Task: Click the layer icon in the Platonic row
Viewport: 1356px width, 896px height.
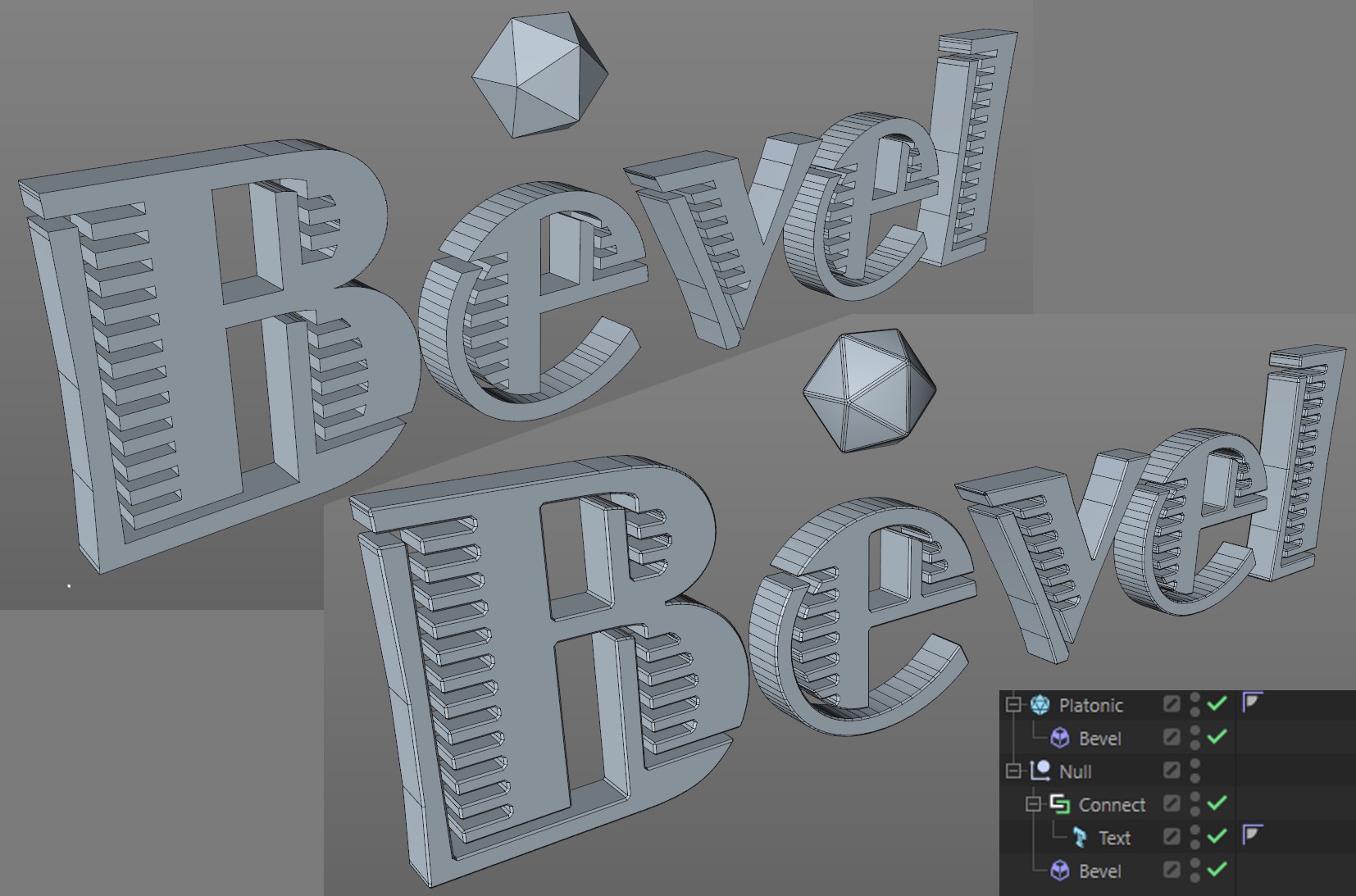Action: [1172, 703]
